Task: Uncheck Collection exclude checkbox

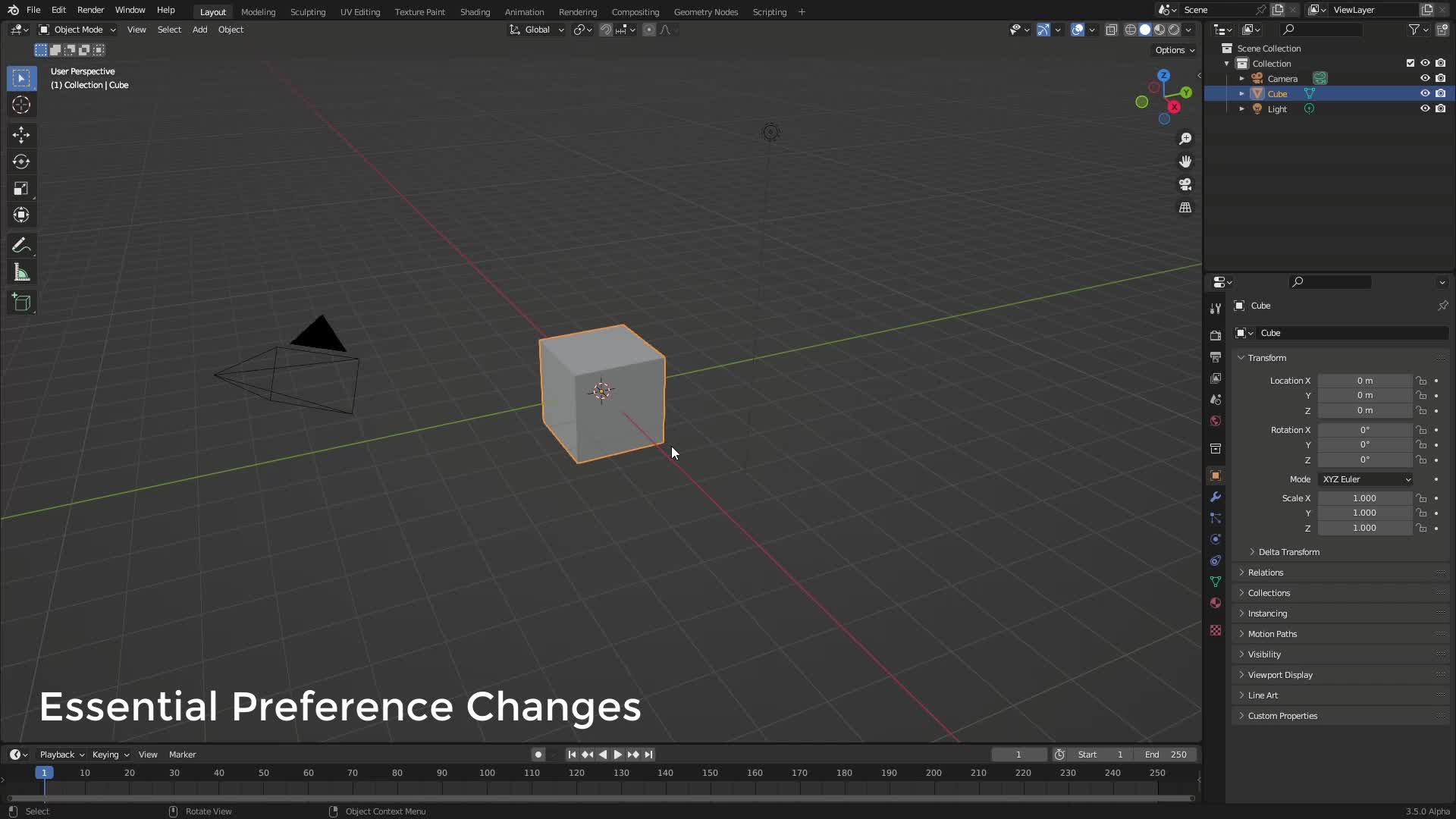Action: [1410, 63]
